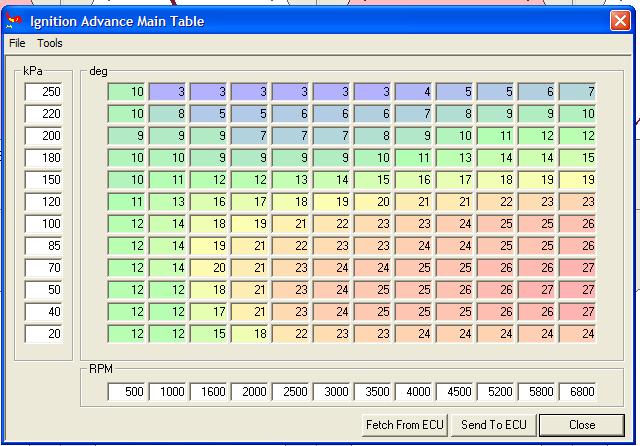This screenshot has width=640, height=446.
Task: Click the 500 RPM input field
Action: pos(126,392)
